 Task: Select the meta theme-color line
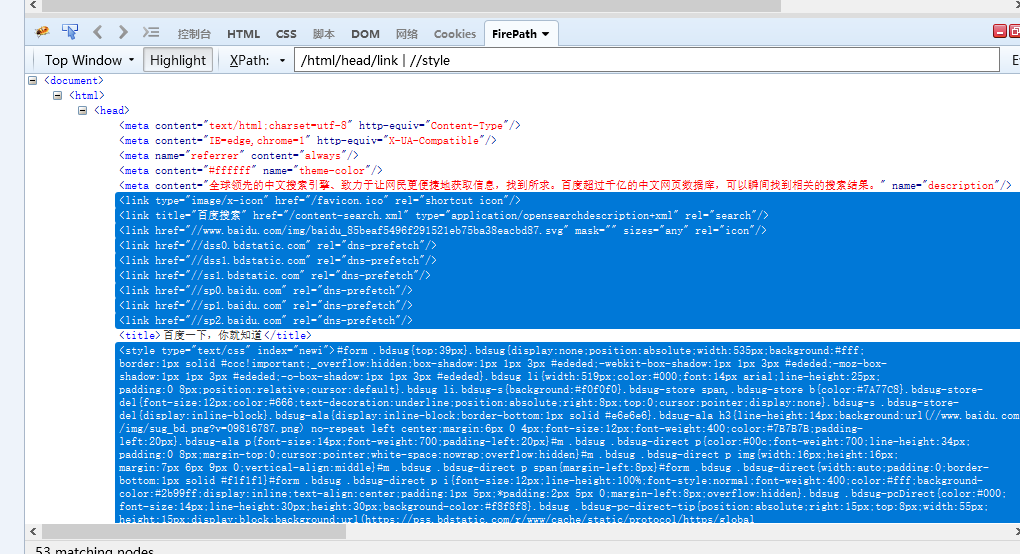(x=250, y=170)
